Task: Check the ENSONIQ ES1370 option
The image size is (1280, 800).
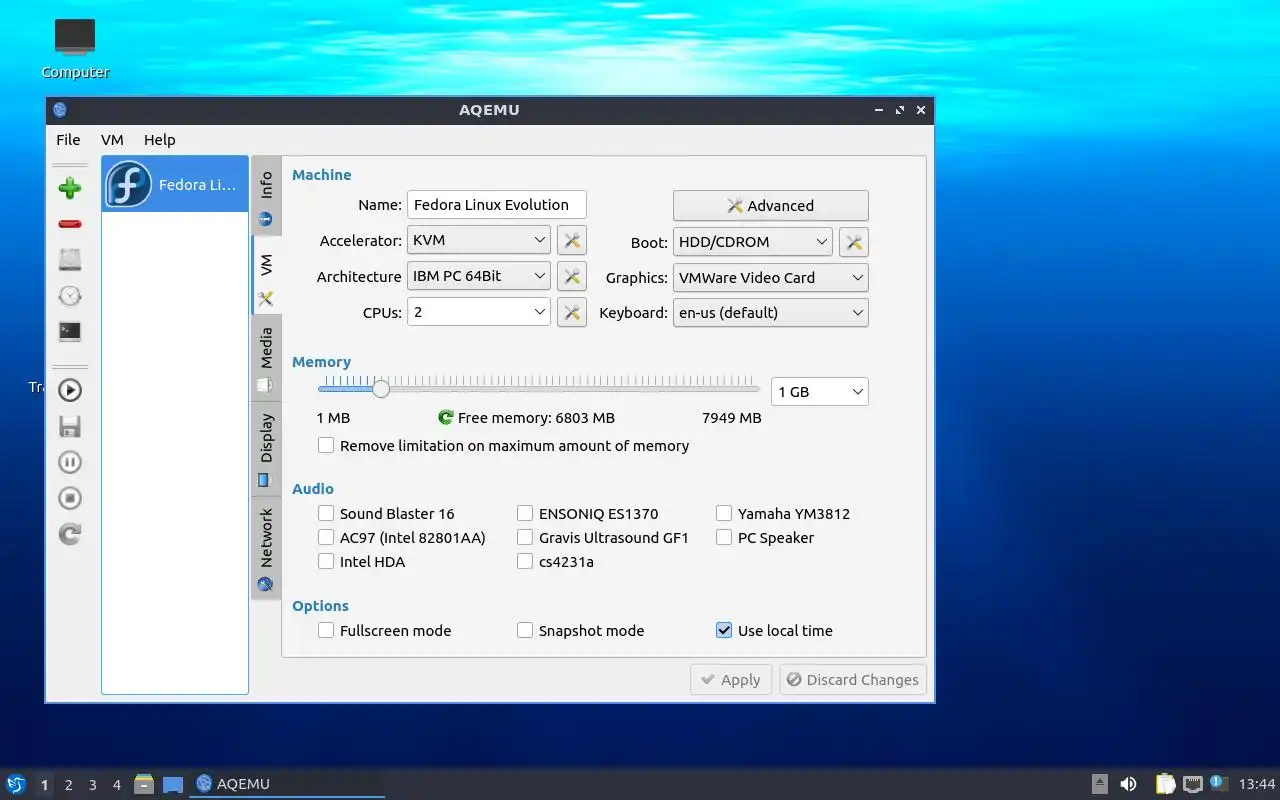Action: (x=588, y=514)
